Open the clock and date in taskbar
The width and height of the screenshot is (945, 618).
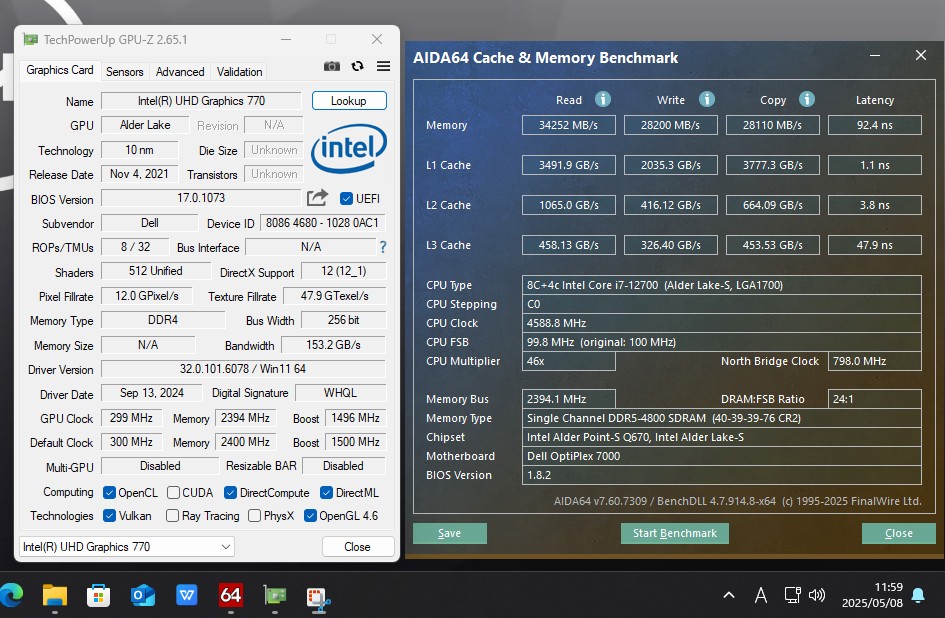[x=871, y=595]
